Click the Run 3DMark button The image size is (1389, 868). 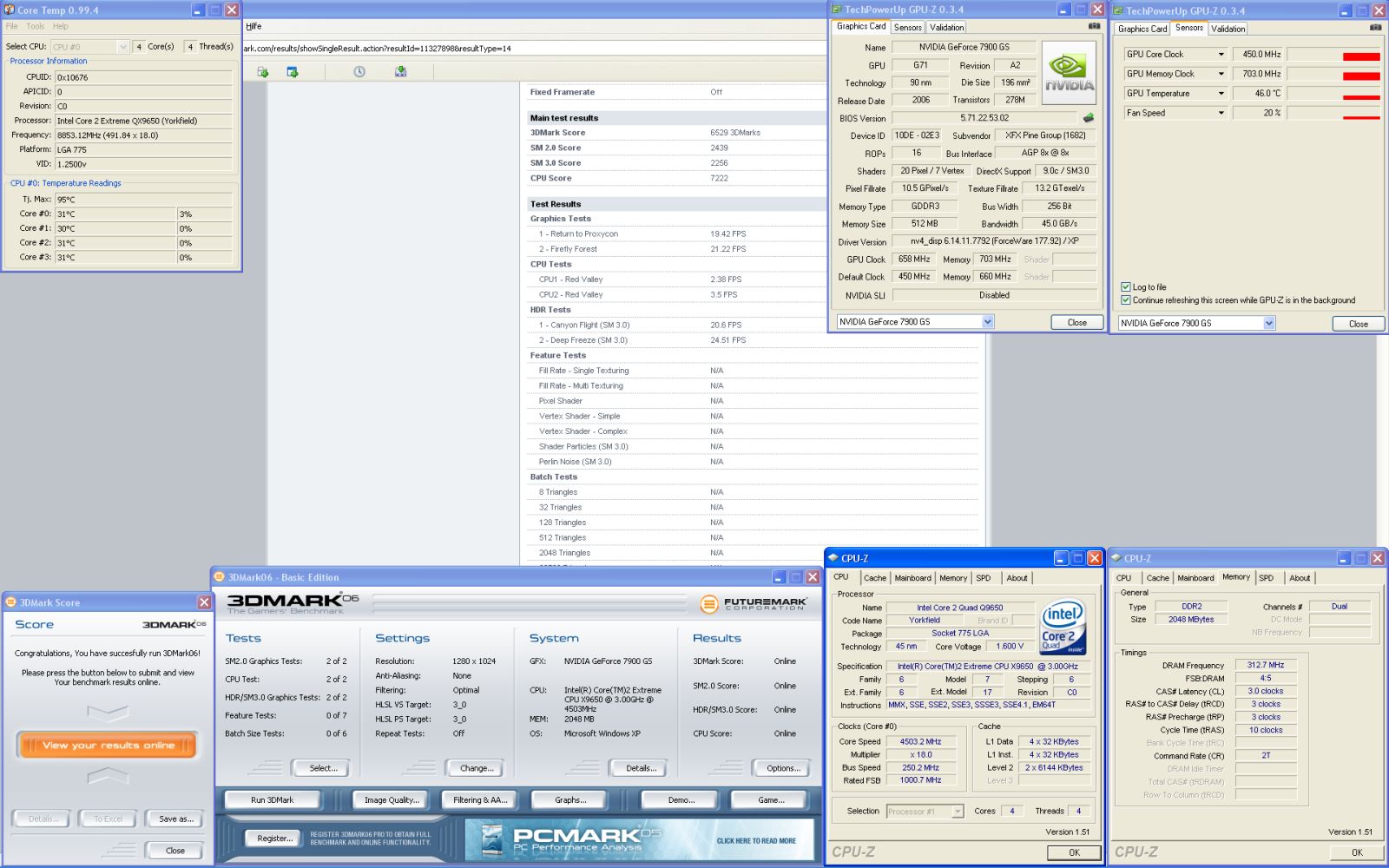tap(273, 800)
